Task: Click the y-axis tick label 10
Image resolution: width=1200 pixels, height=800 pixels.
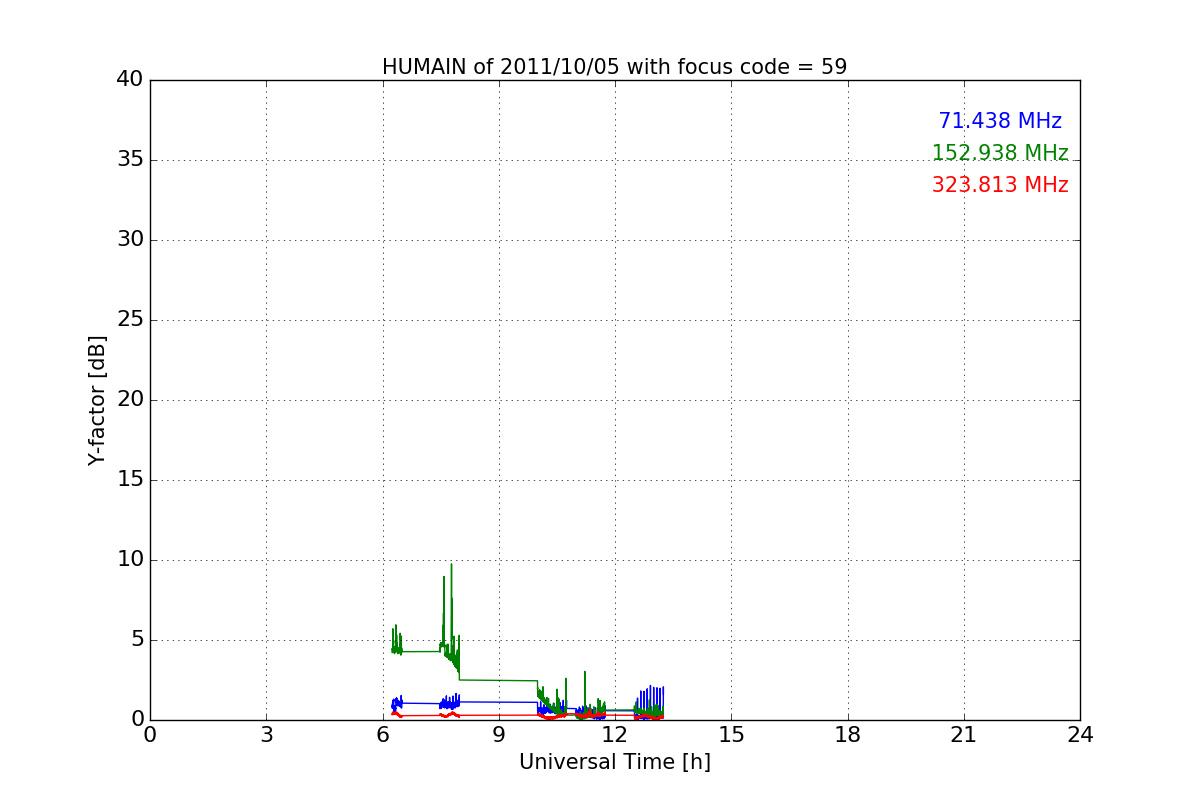Action: [130, 560]
